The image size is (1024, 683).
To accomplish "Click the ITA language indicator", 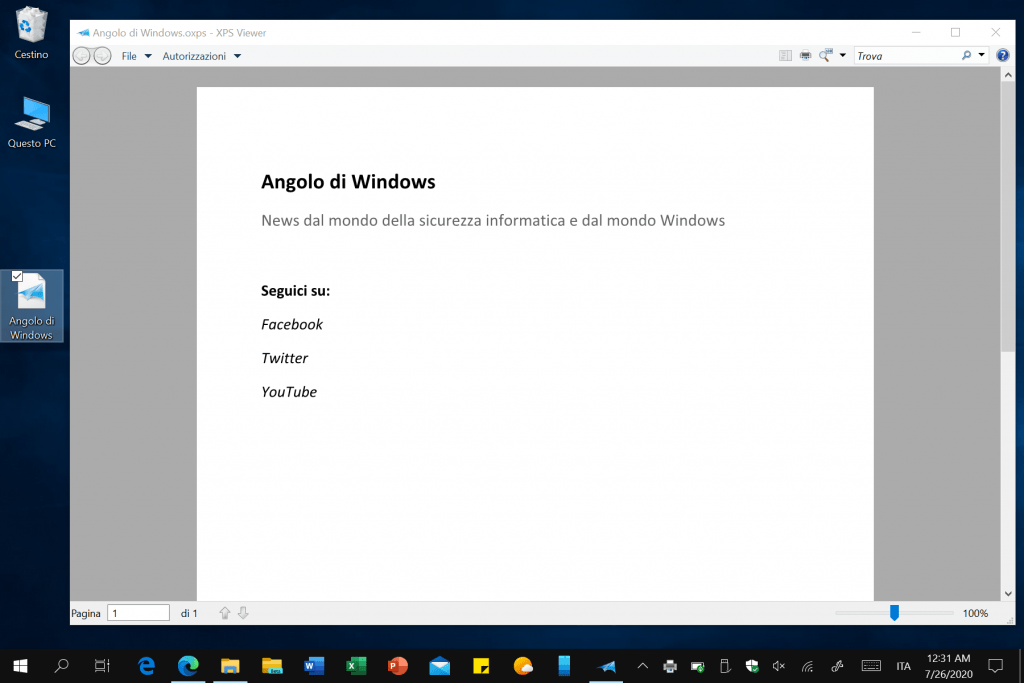I will 903,666.
